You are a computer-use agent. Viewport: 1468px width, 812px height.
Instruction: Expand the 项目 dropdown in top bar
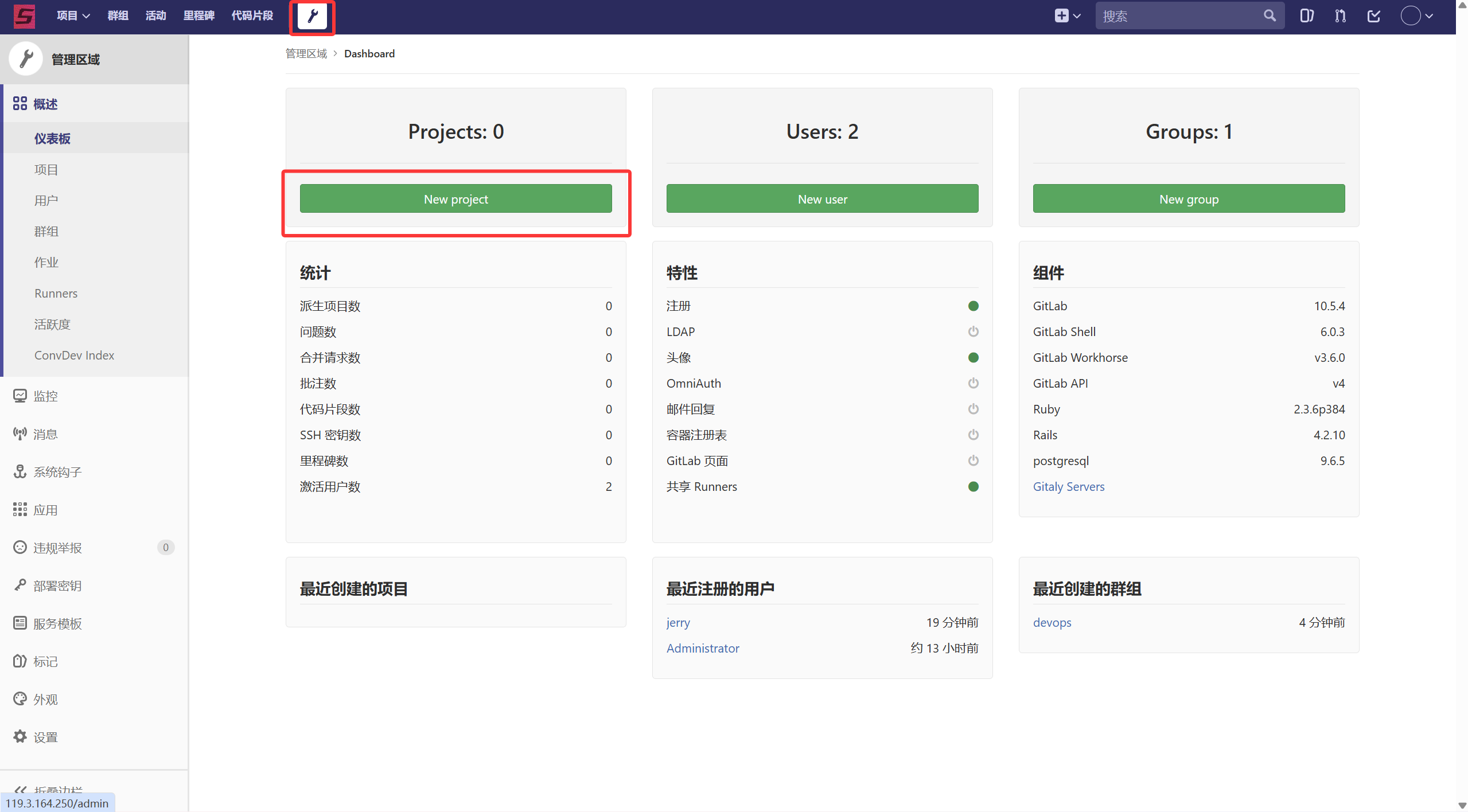(x=73, y=16)
